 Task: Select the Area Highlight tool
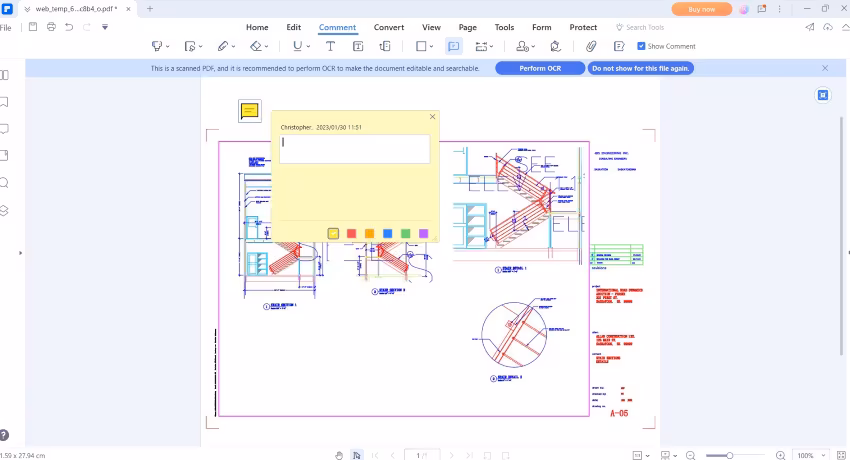pos(190,47)
